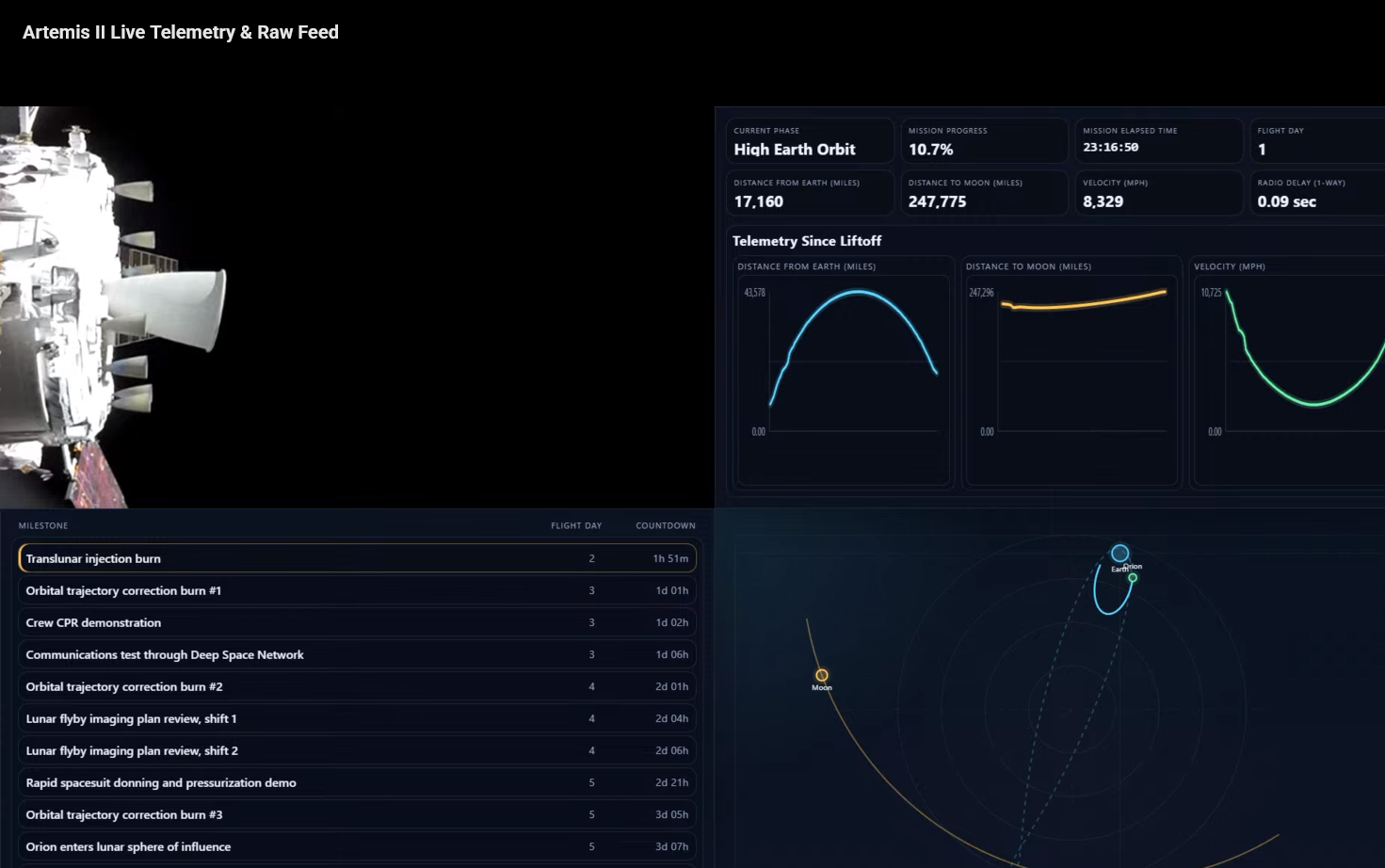1385x868 pixels.
Task: Click the Mission Progress 10.7% card
Action: 983,141
